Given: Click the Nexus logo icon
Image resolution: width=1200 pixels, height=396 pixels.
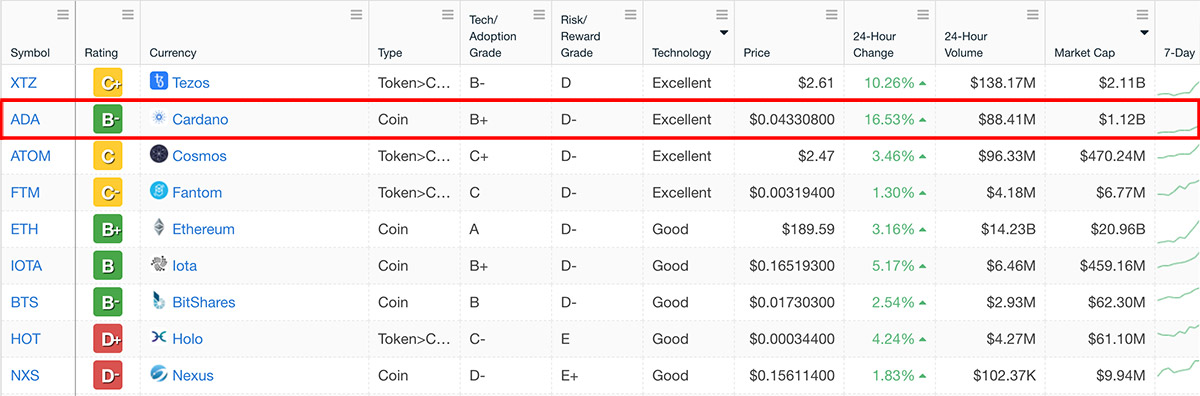Looking at the screenshot, I should pos(158,375).
